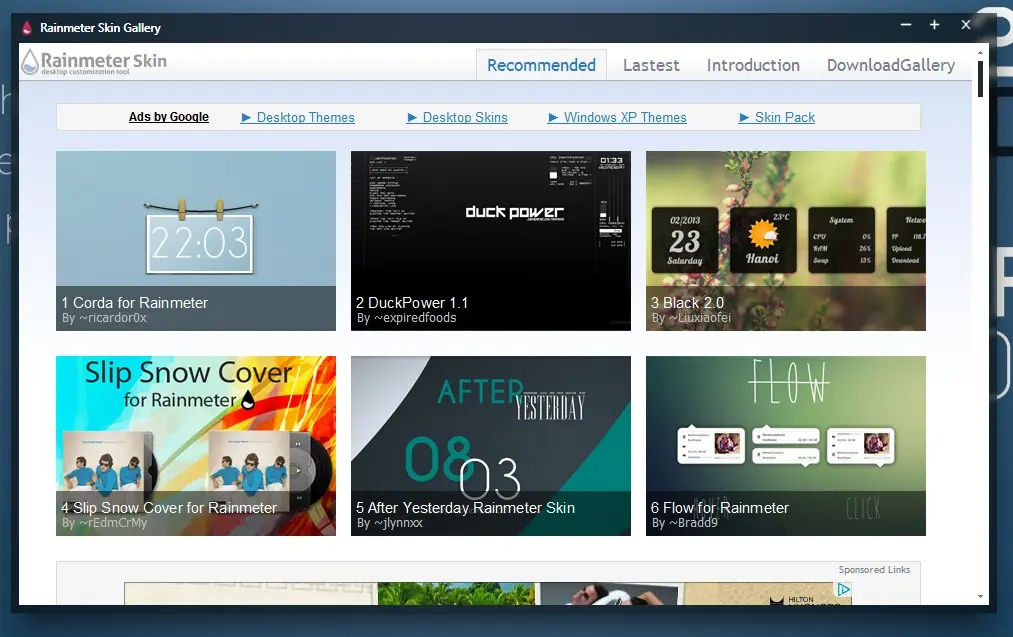
Task: Open the Lastest tab
Action: (651, 65)
